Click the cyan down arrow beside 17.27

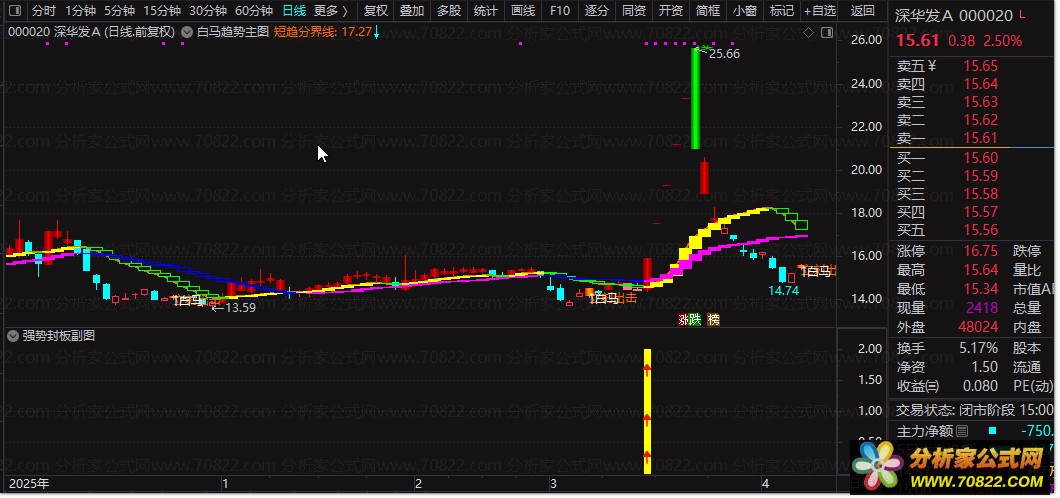(x=377, y=32)
